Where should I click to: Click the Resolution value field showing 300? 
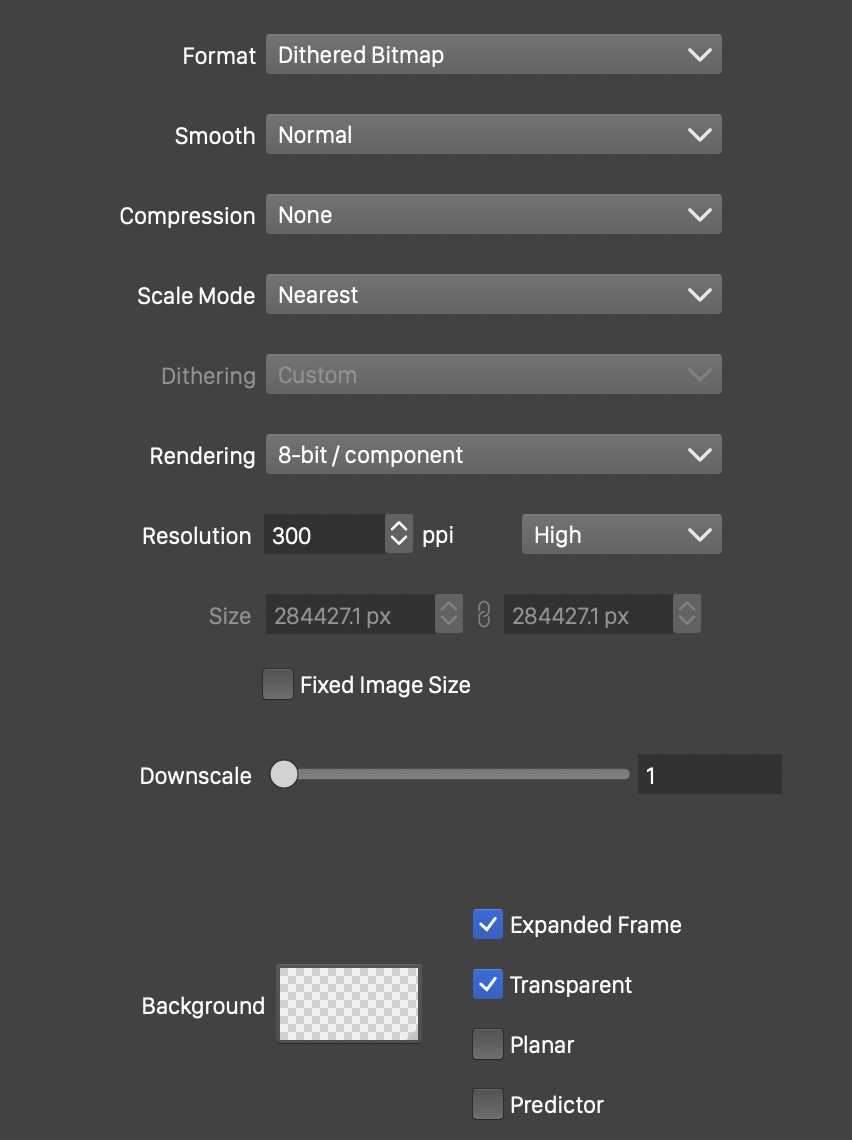(324, 535)
